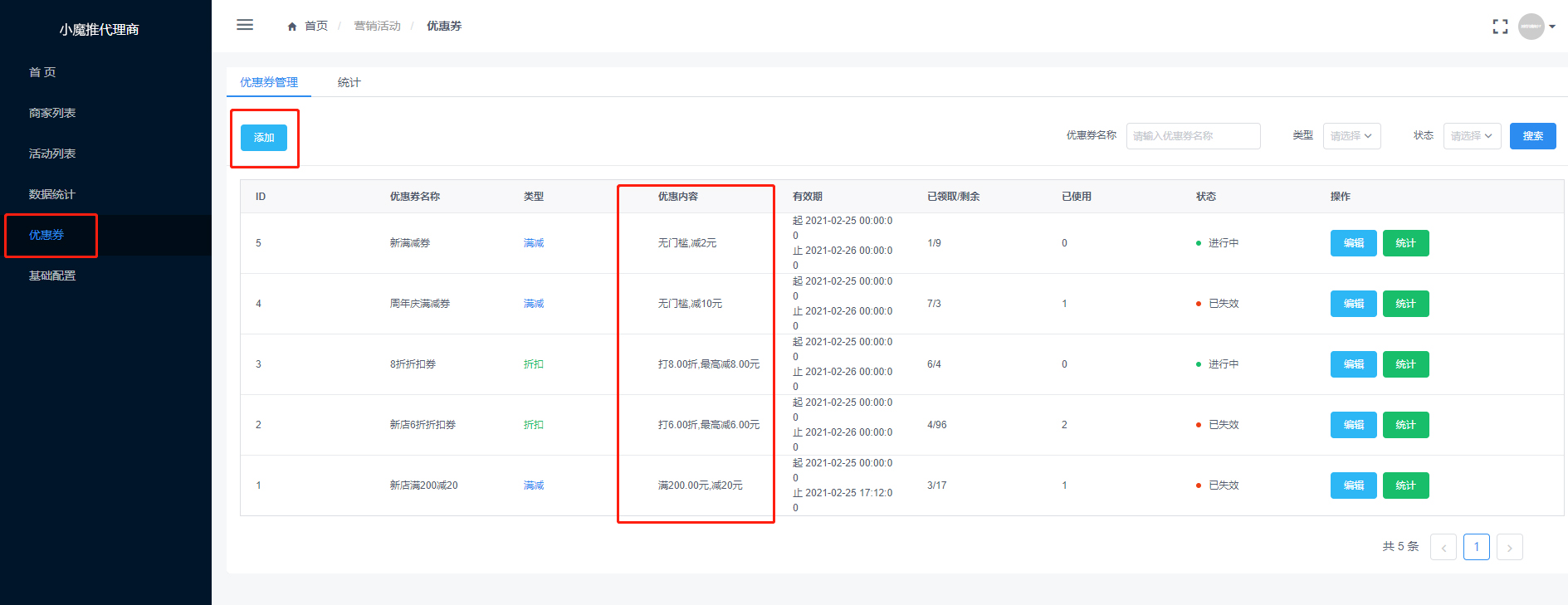Open 商家列表 in the sidebar
Screen dimensions: 1568x605
(52, 113)
